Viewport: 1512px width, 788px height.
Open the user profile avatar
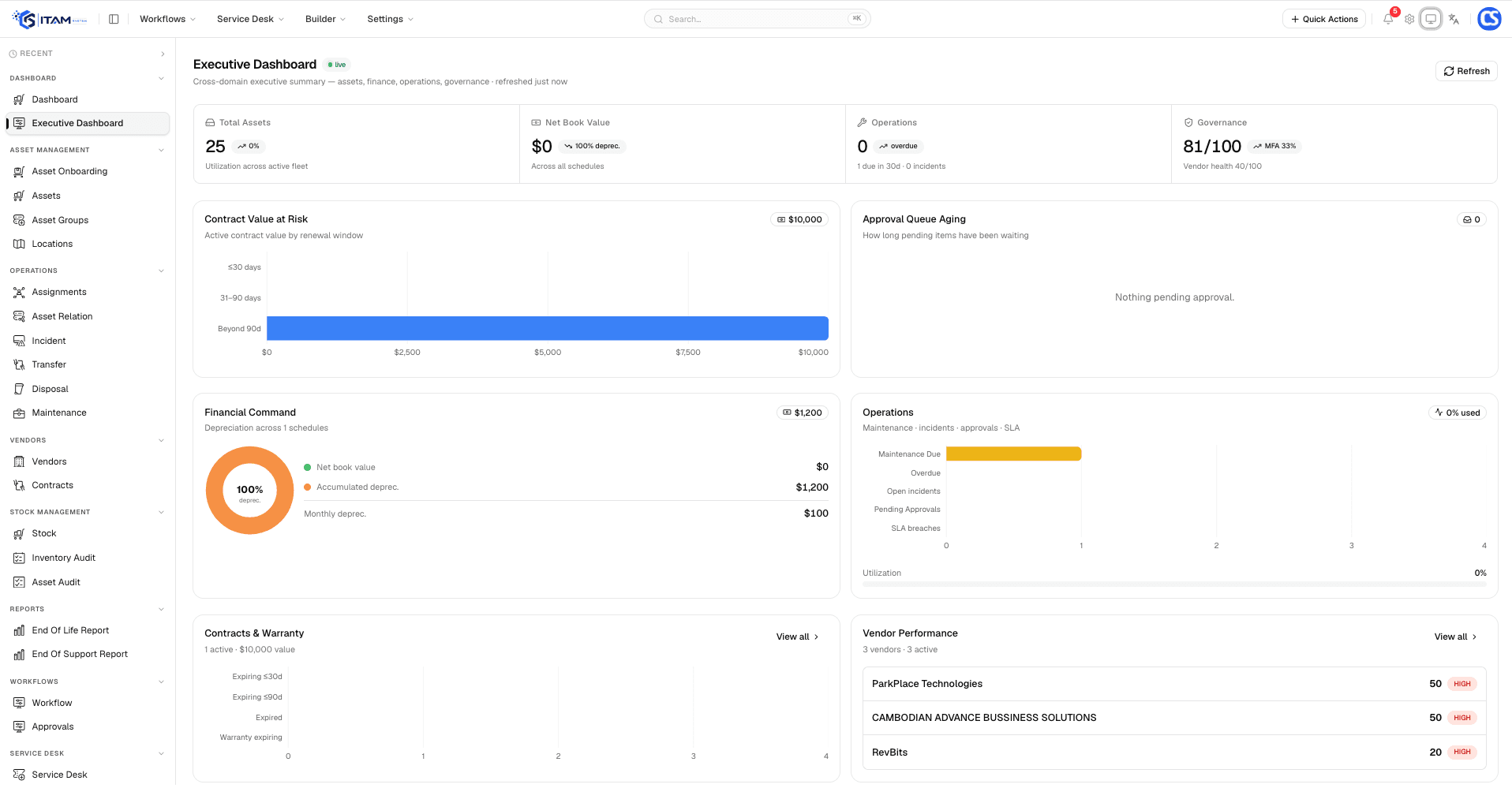(x=1489, y=19)
